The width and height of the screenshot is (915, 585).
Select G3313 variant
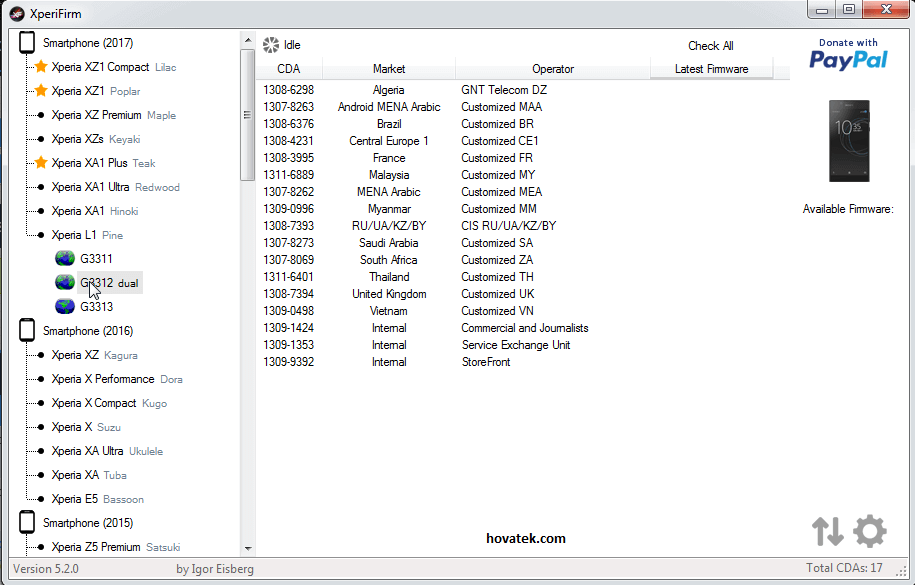96,307
